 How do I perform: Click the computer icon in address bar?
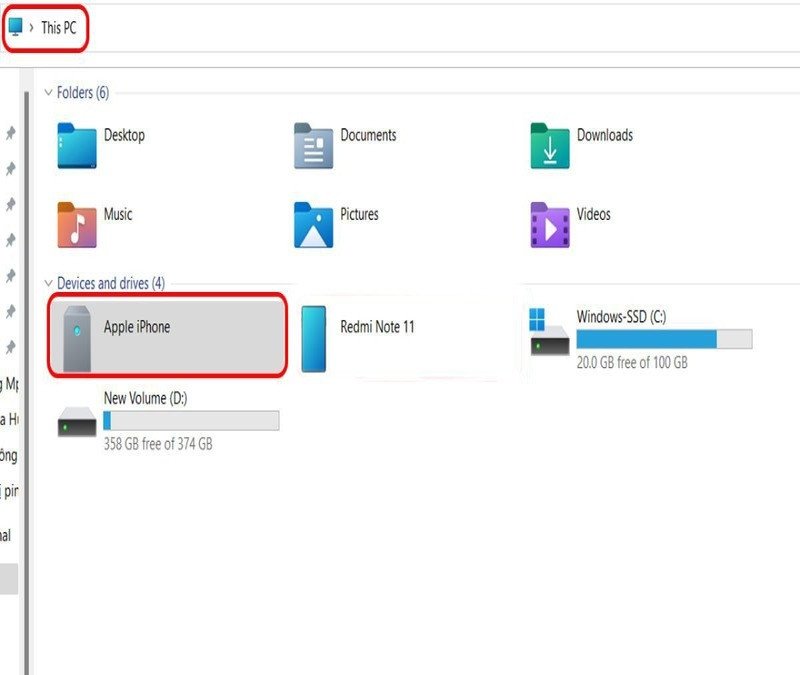16,27
